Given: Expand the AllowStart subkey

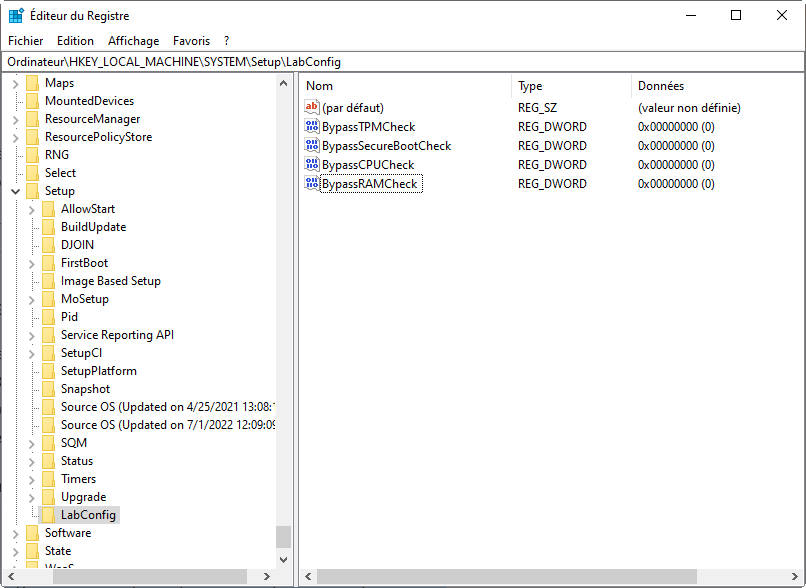Looking at the screenshot, I should pos(32,209).
